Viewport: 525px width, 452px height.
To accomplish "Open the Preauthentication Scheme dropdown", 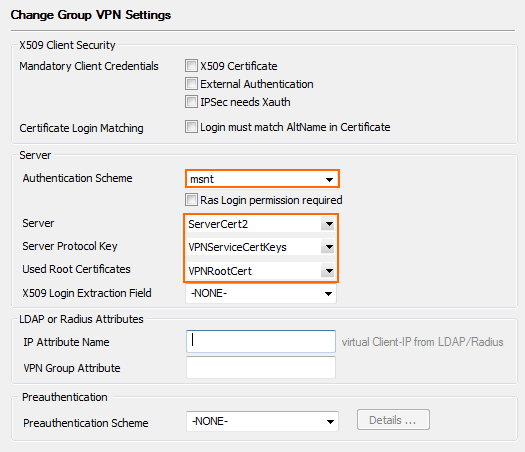I will tap(262, 421).
